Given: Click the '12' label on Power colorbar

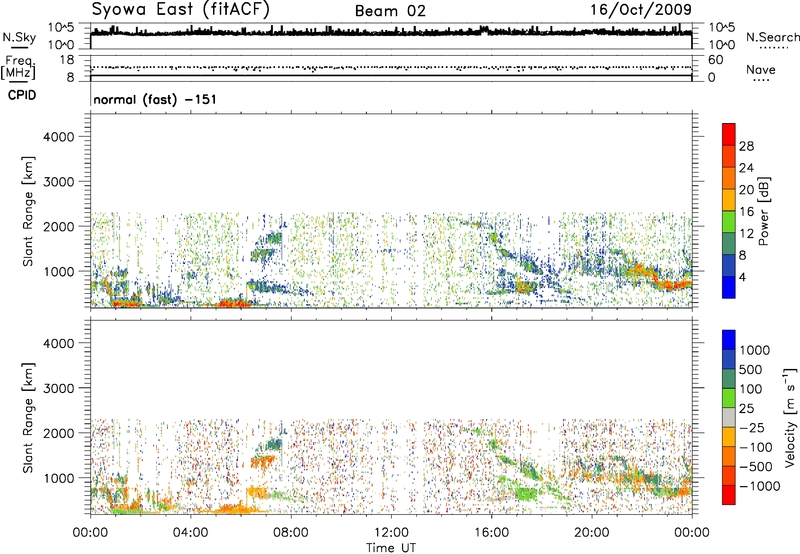Looking at the screenshot, I should [746, 233].
